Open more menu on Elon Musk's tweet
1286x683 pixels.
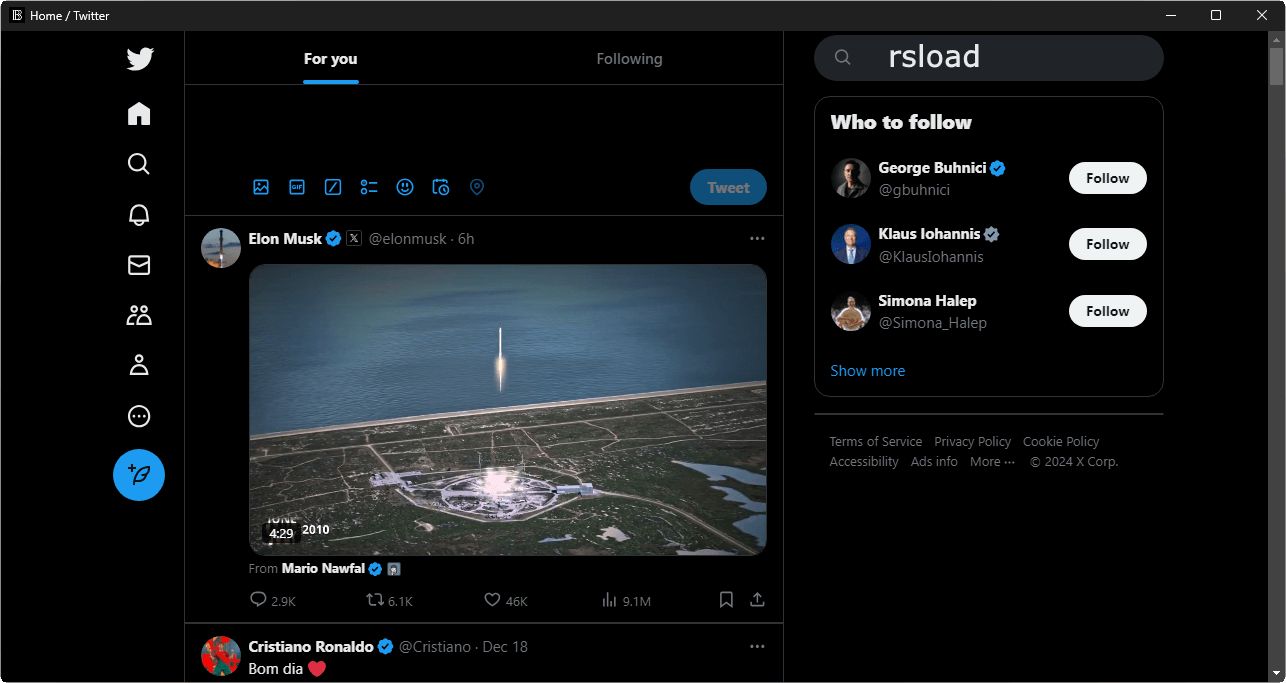[757, 239]
